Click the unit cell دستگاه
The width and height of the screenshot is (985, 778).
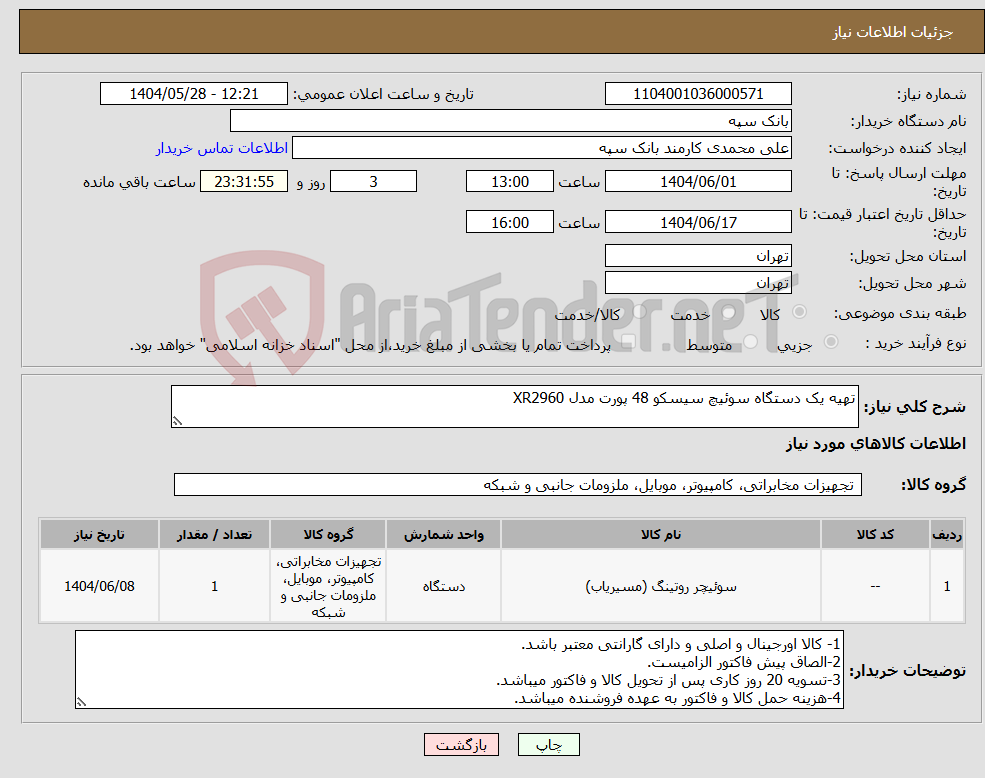444,586
